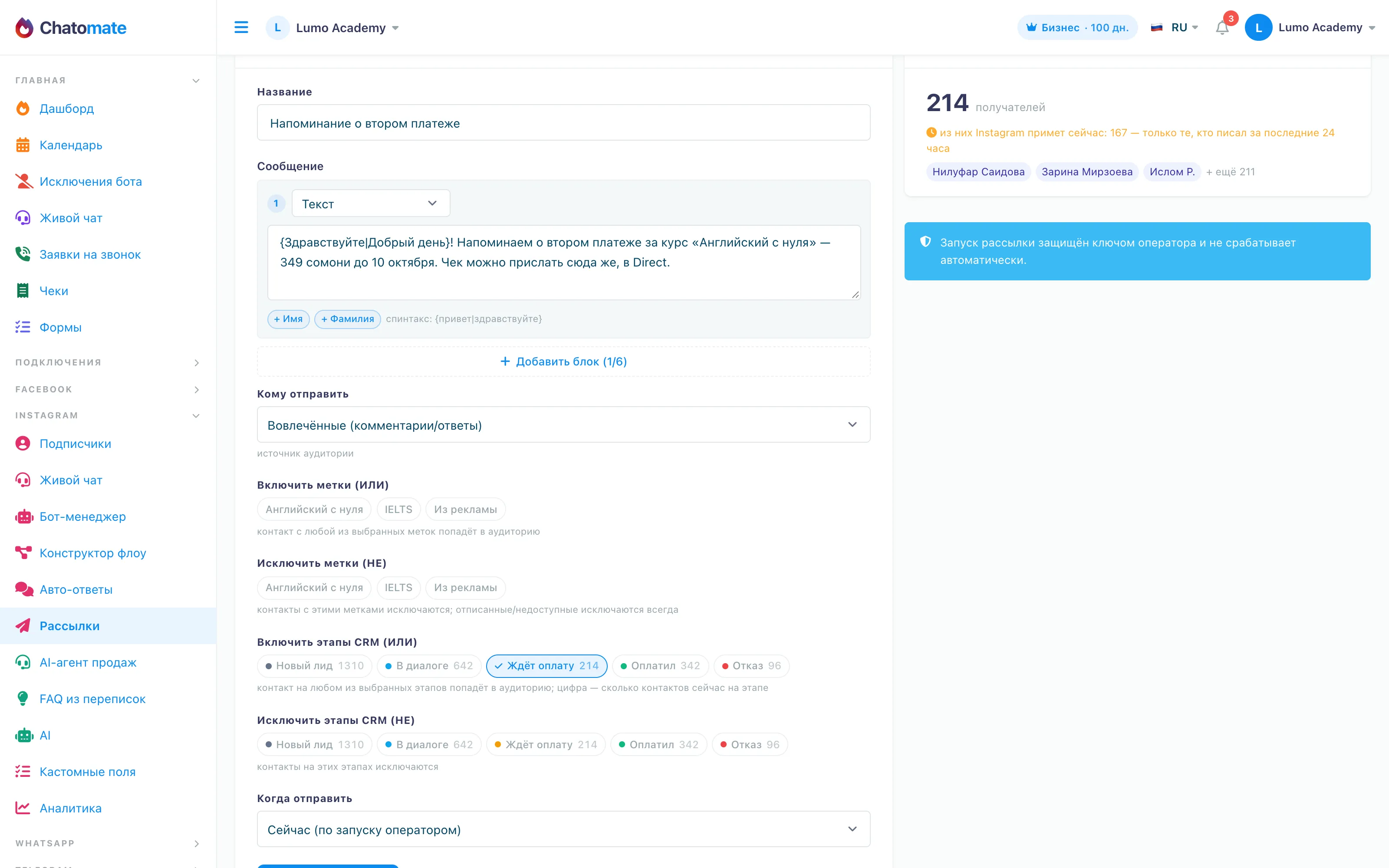Insert + Фамилия variable
This screenshot has width=1389, height=868.
click(x=347, y=319)
